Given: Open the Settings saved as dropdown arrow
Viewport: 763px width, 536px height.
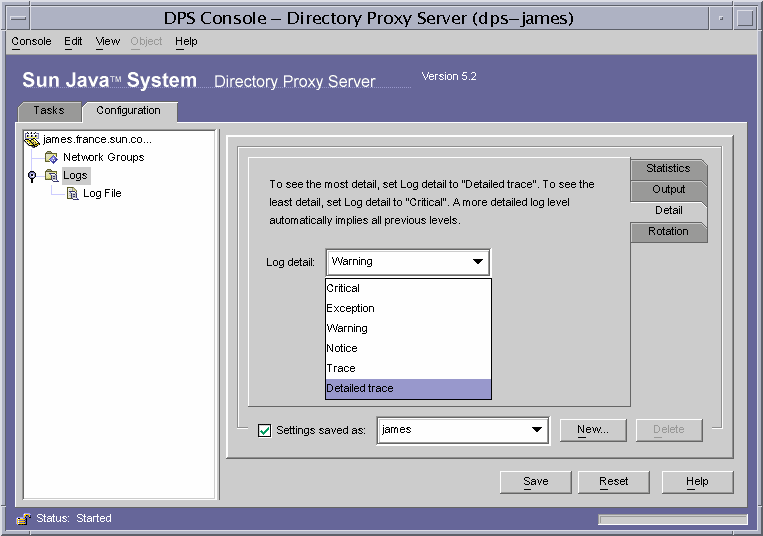Looking at the screenshot, I should (537, 429).
